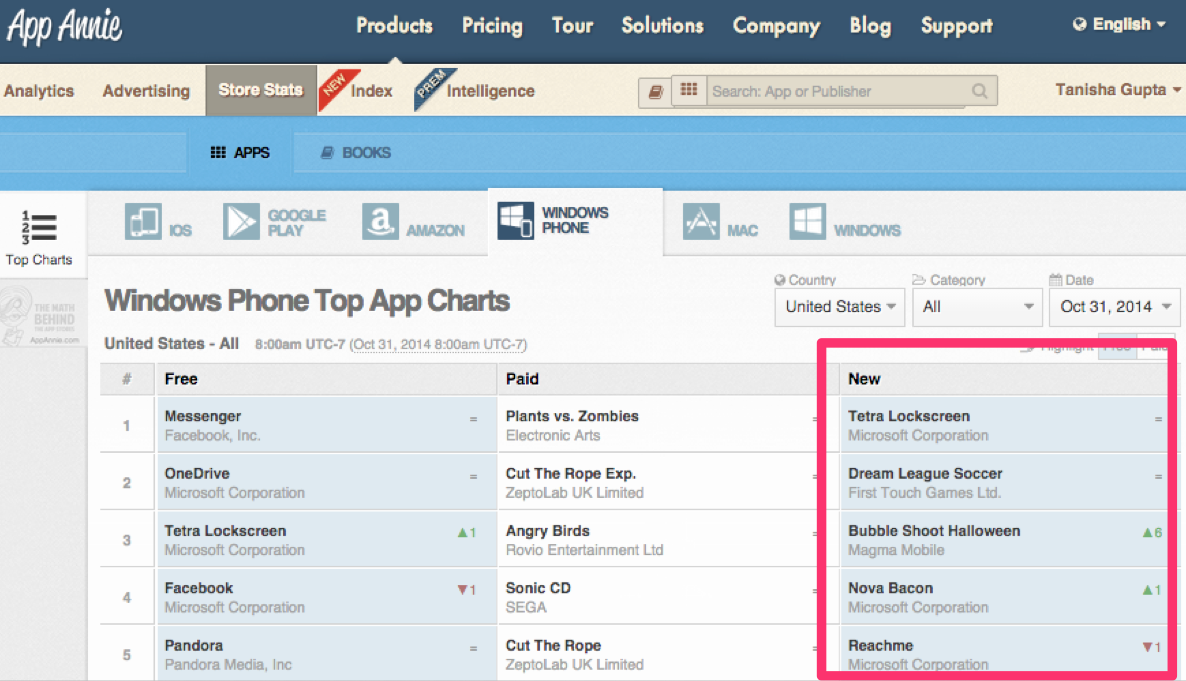Open Plants vs. Zombies in Paid chart
1186x681 pixels.
(x=572, y=416)
